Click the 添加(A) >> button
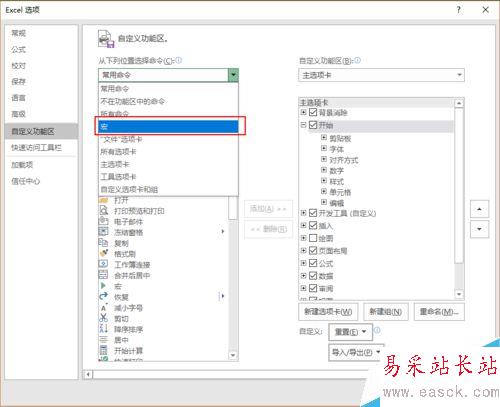This screenshot has width=500, height=407. (x=268, y=209)
